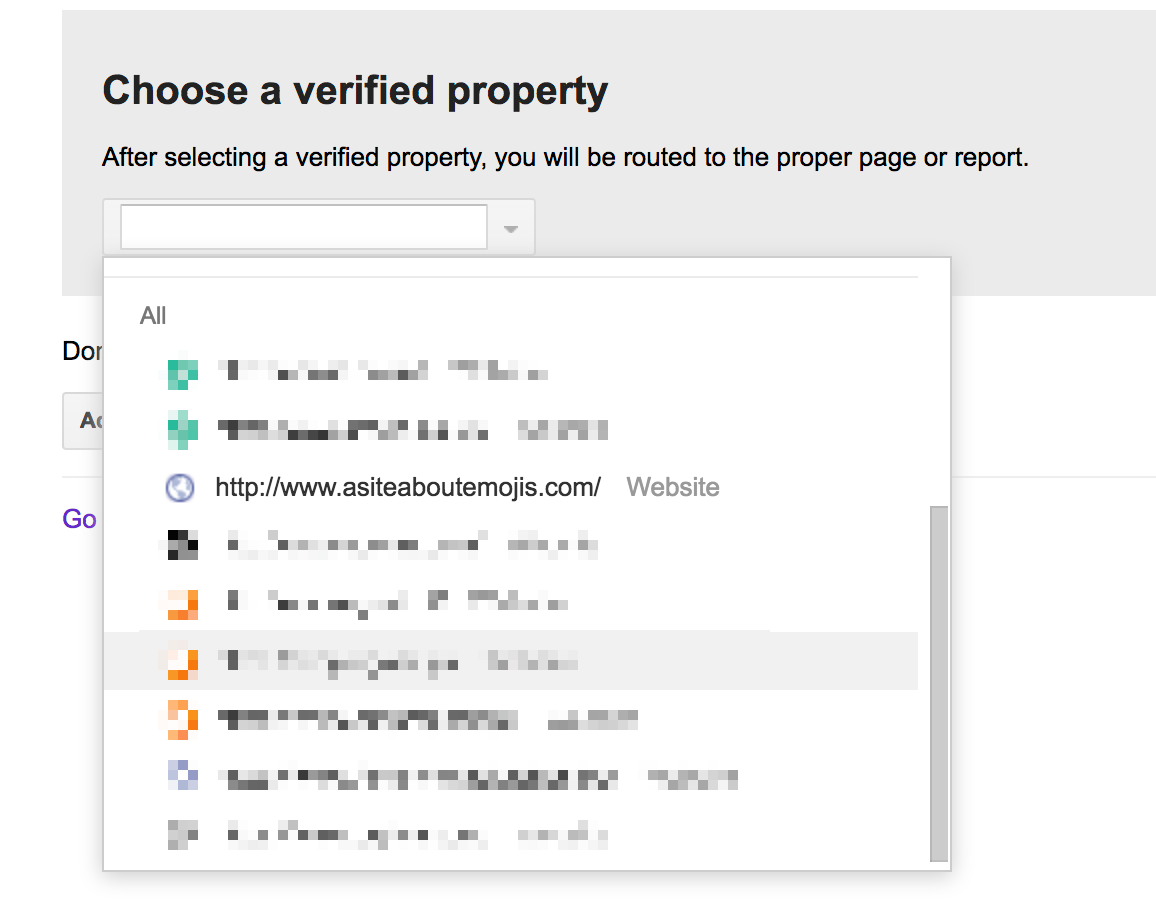Image resolution: width=1156 pixels, height=900 pixels.
Task: Click the black pixelated icon below asiteaboutemojis
Action: click(179, 545)
